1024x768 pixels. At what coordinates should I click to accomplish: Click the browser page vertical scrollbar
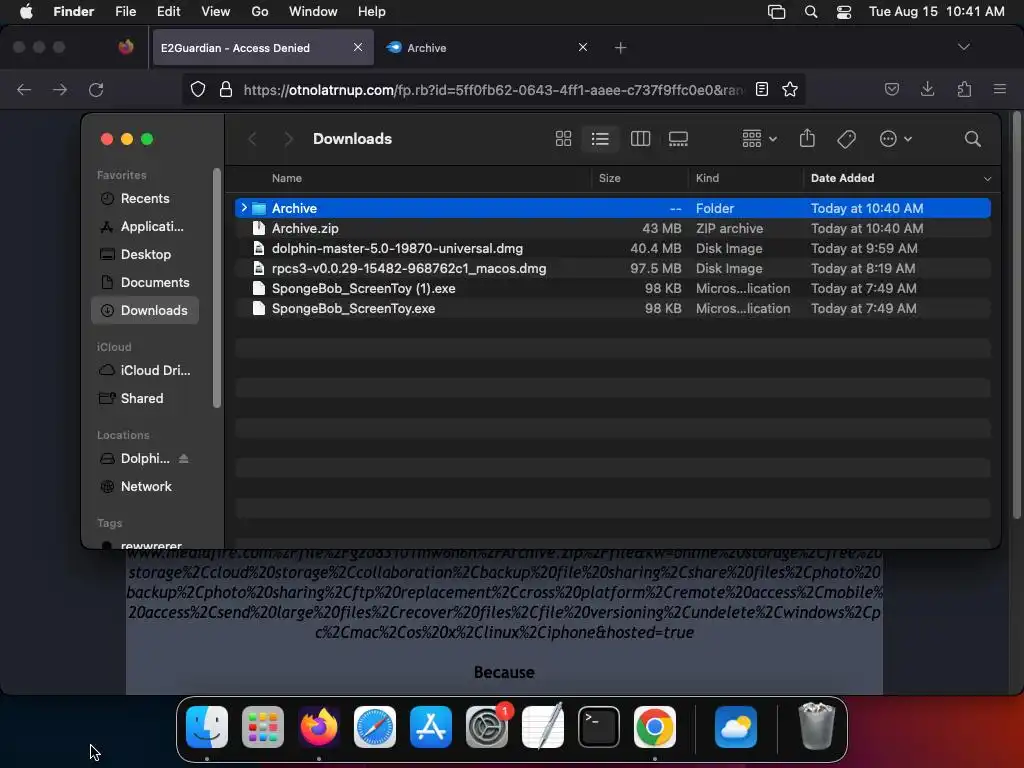point(1016,317)
